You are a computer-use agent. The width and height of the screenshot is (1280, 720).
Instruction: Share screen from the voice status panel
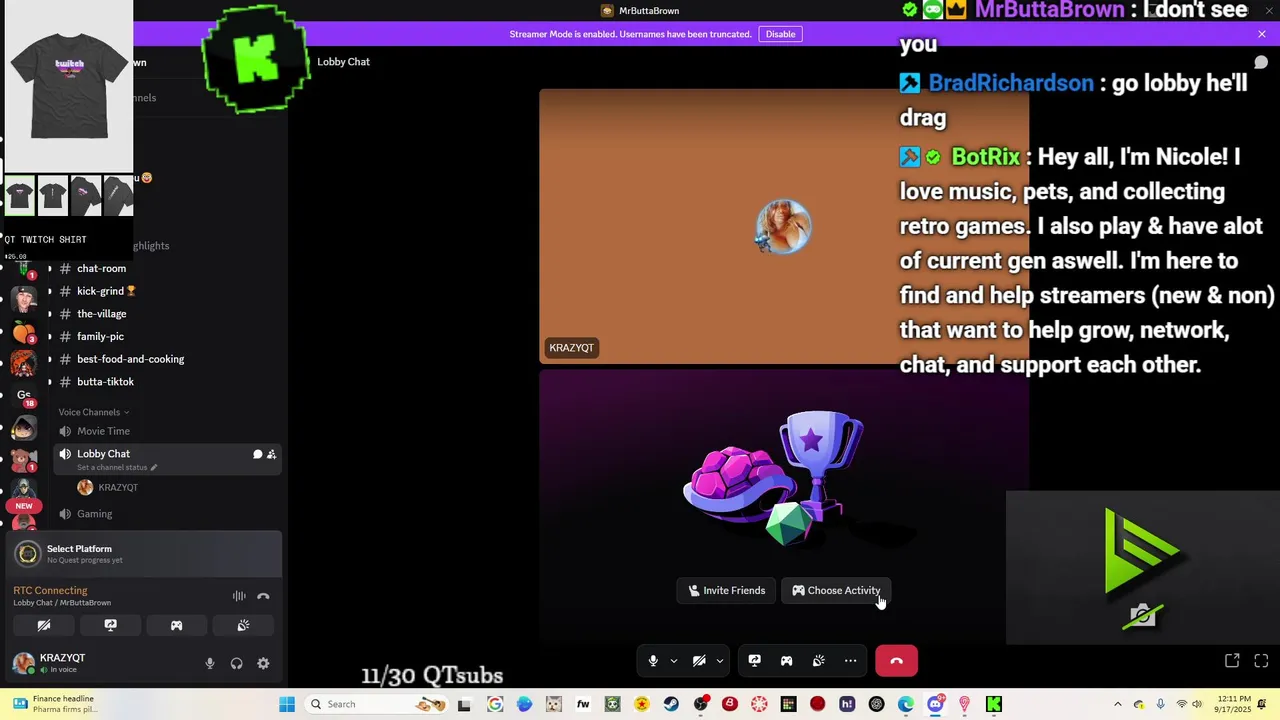tap(110, 625)
